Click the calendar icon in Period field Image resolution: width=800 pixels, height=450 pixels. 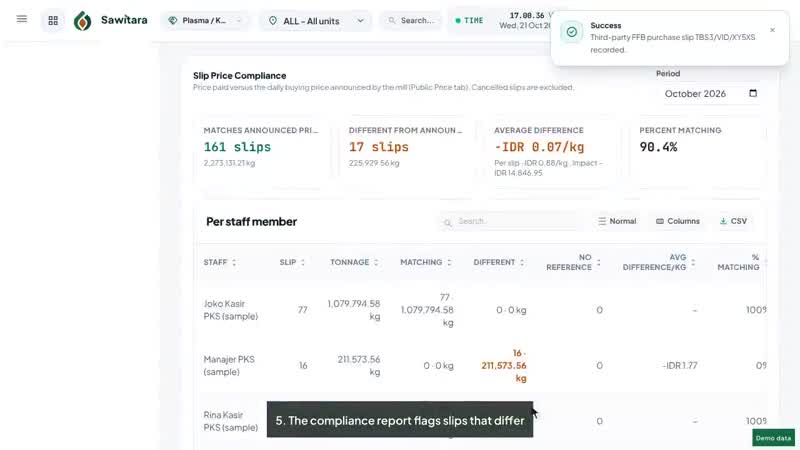point(753,93)
